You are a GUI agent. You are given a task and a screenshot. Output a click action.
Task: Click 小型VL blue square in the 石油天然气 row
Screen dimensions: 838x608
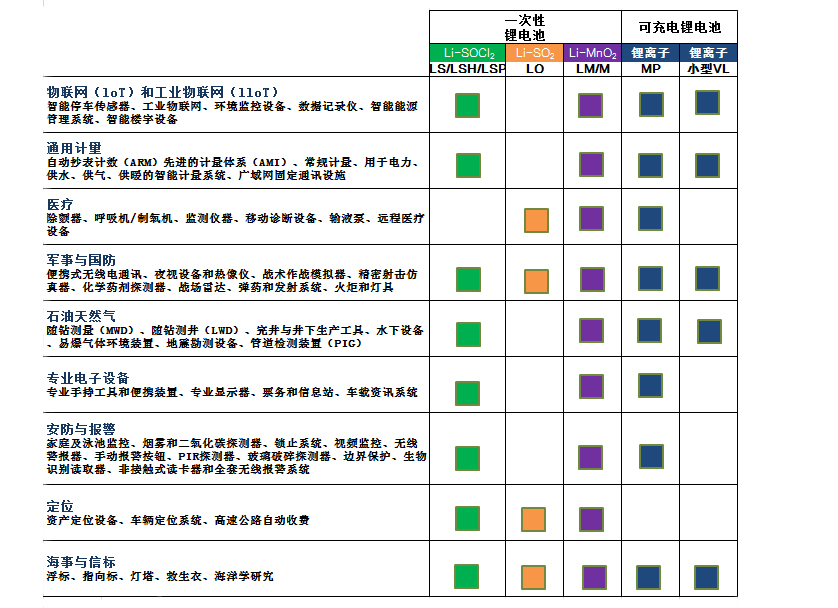click(x=710, y=331)
